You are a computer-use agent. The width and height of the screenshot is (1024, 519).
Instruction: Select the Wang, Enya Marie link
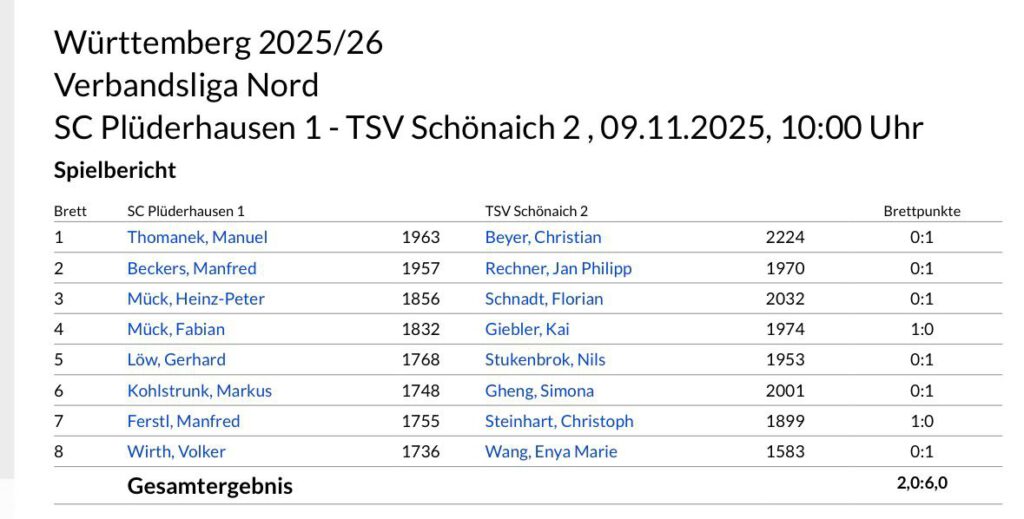pyautogui.click(x=551, y=452)
